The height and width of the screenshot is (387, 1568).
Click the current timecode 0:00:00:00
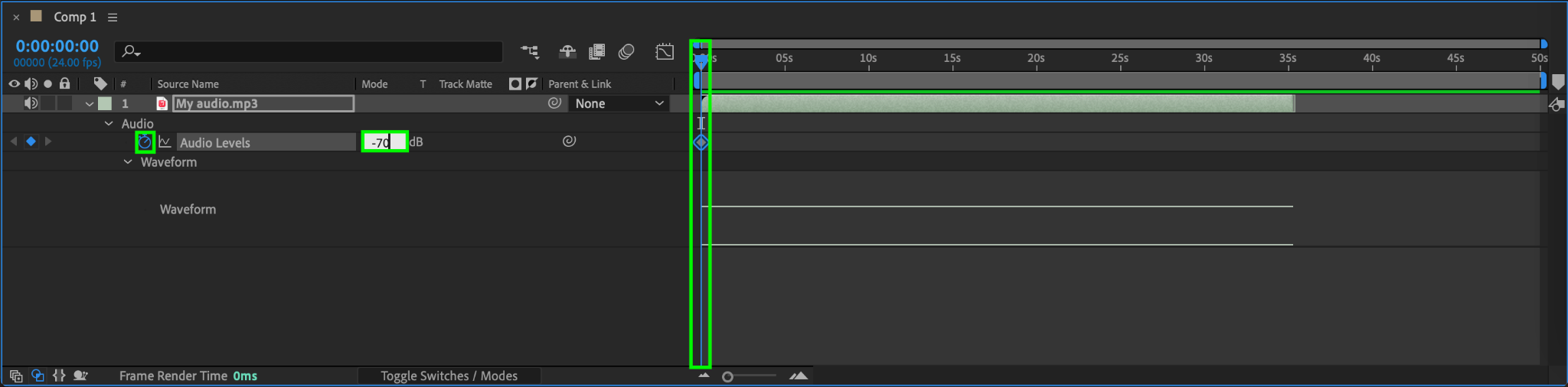(57, 46)
